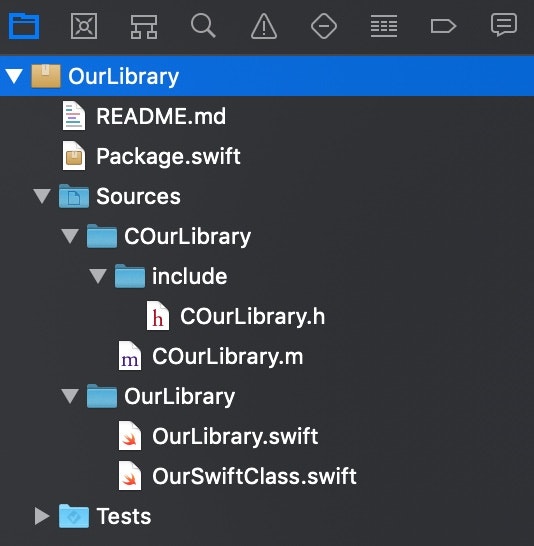Viewport: 534px width, 546px height.
Task: Collapse the OurLibrary package root
Action: 14,76
